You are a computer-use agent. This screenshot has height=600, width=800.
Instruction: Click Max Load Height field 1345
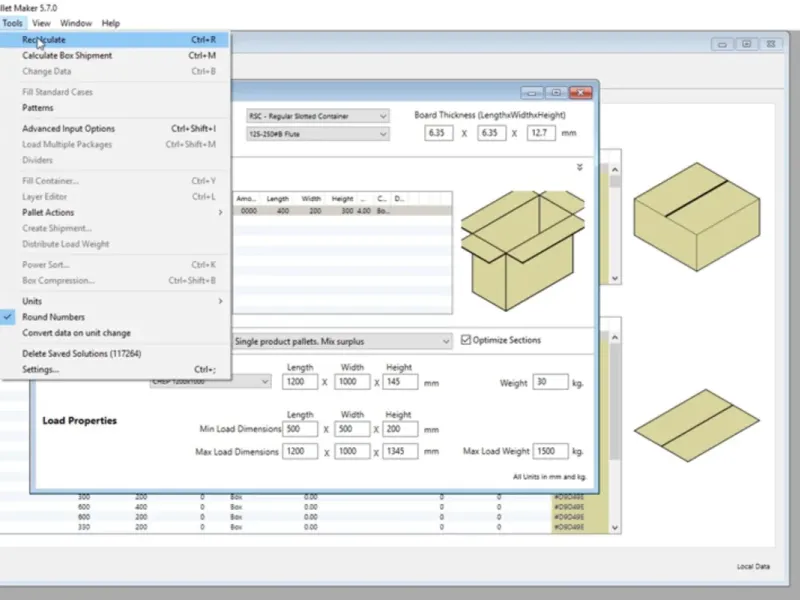[x=400, y=452]
